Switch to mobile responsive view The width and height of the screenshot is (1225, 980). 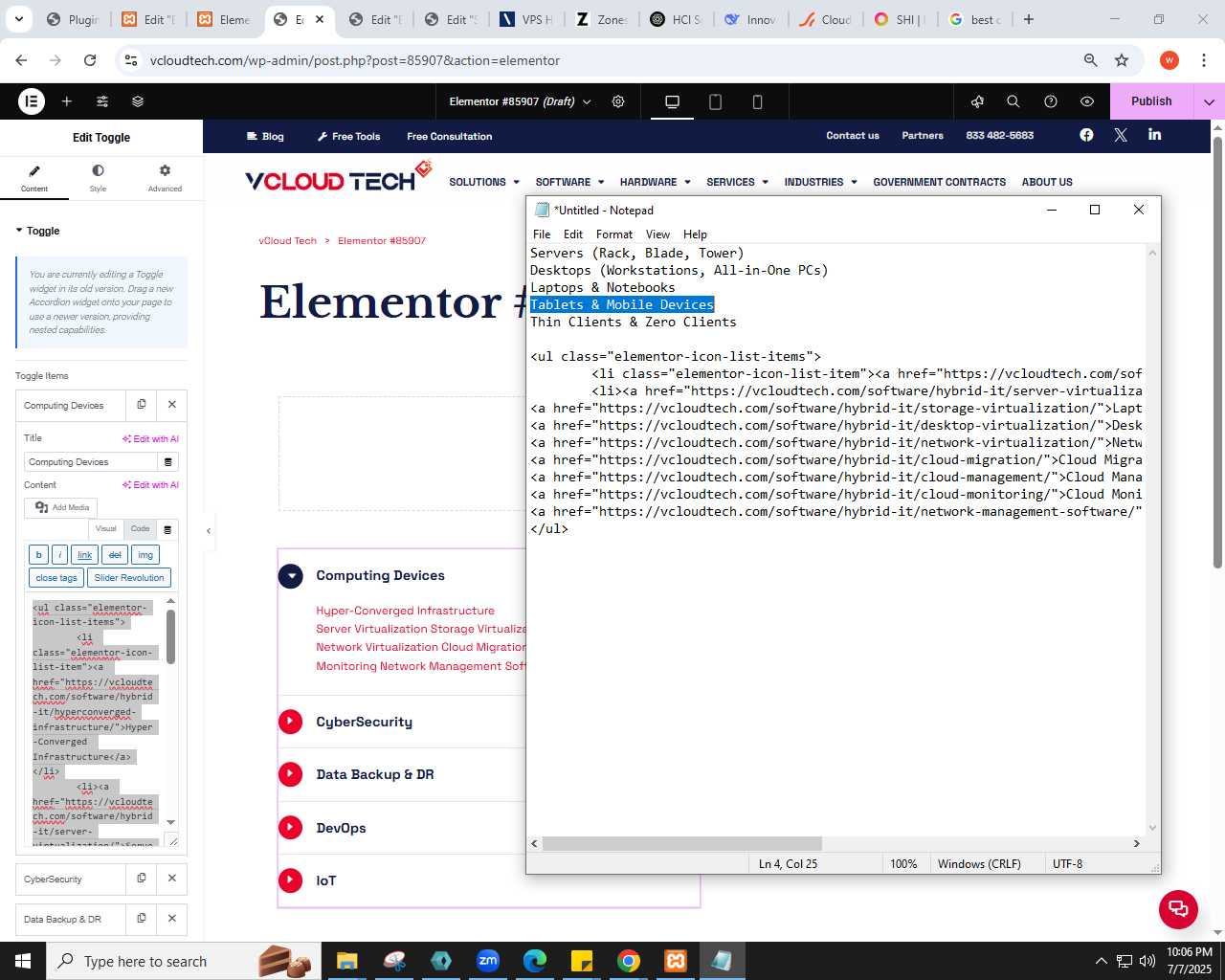757,101
